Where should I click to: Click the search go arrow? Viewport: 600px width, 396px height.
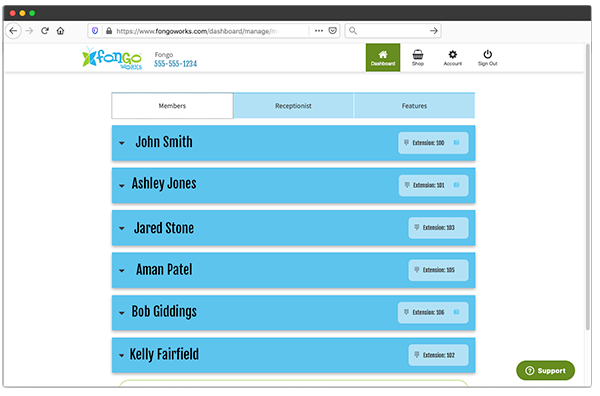click(x=434, y=31)
